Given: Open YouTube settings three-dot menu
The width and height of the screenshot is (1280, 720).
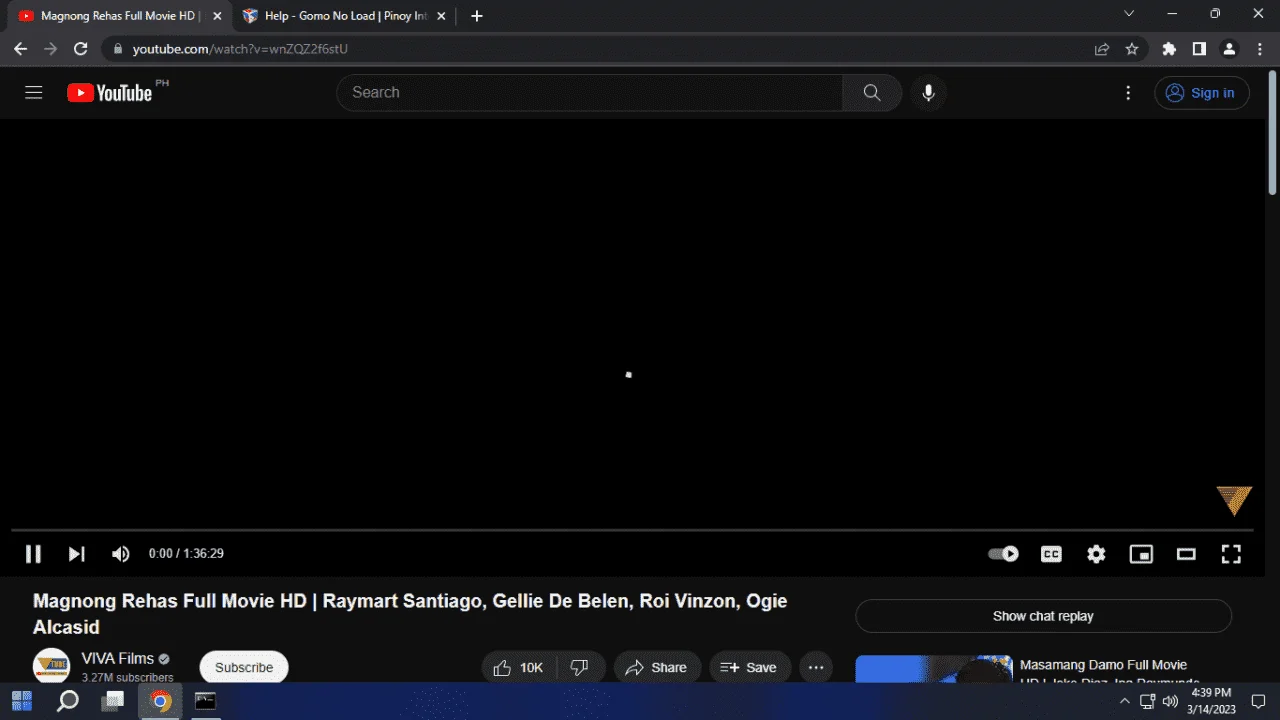Looking at the screenshot, I should pos(1128,93).
